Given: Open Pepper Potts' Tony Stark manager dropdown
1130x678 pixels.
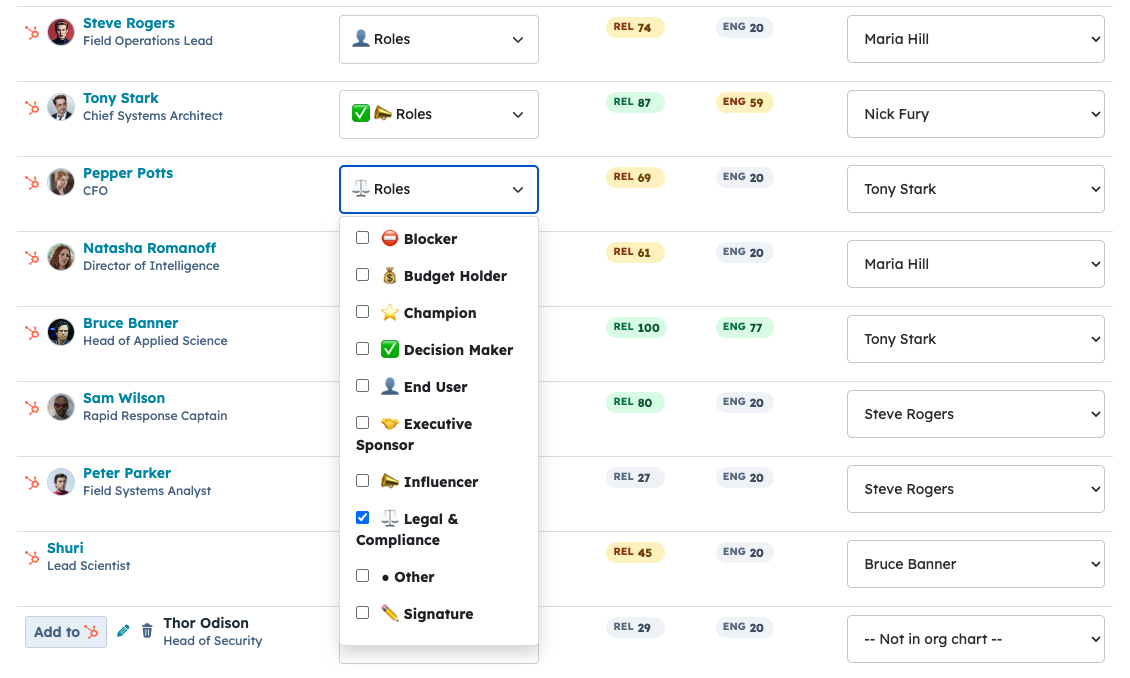Looking at the screenshot, I should (x=976, y=189).
